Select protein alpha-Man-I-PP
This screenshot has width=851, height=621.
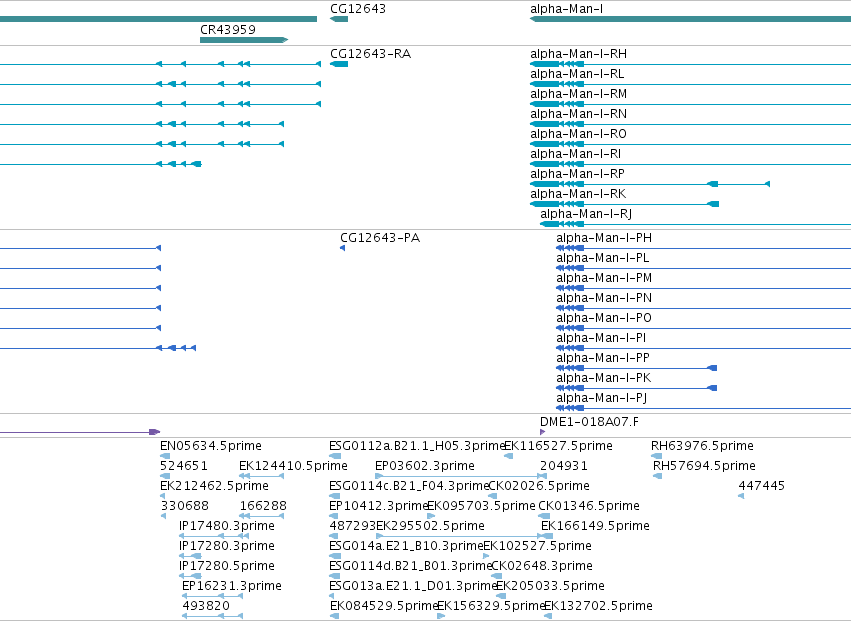click(x=602, y=358)
